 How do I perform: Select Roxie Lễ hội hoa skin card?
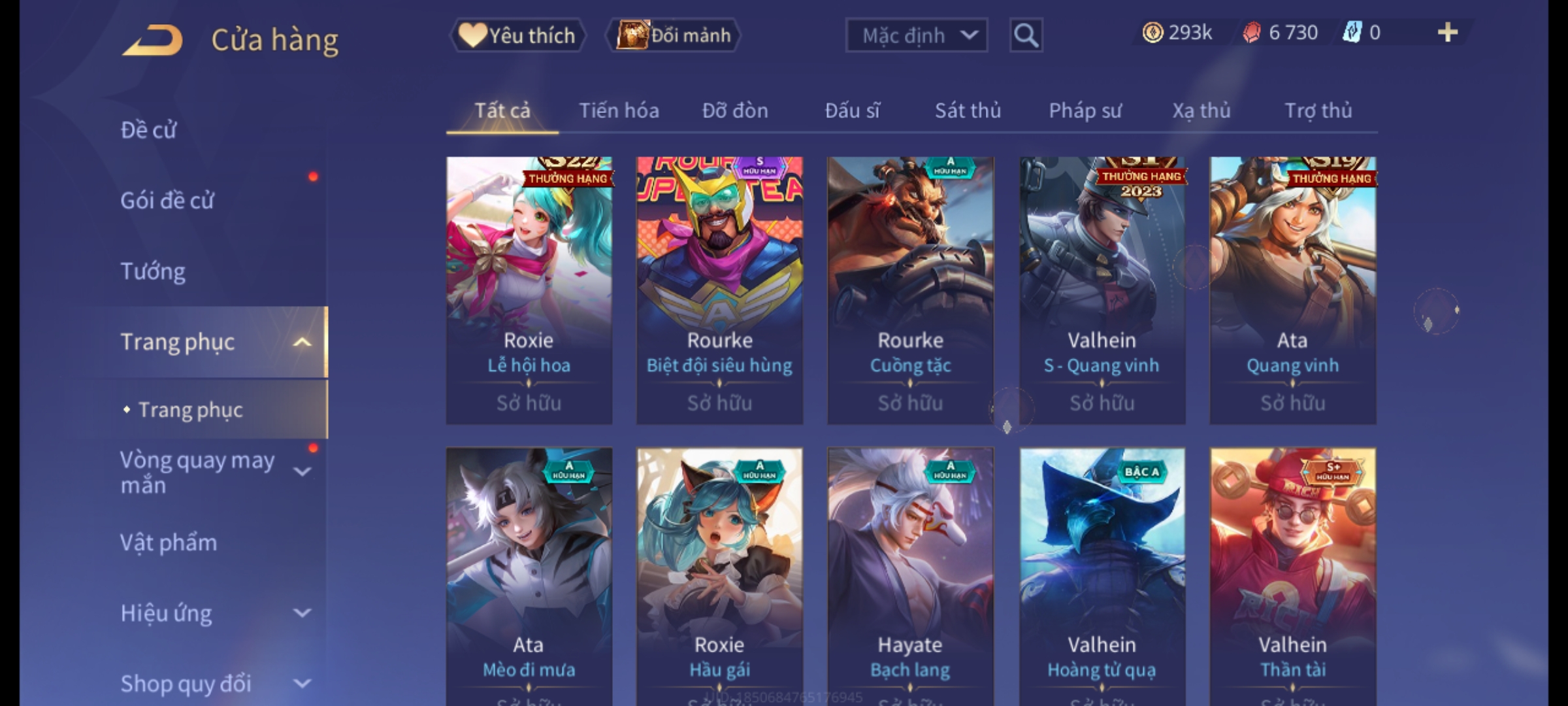[x=529, y=290]
